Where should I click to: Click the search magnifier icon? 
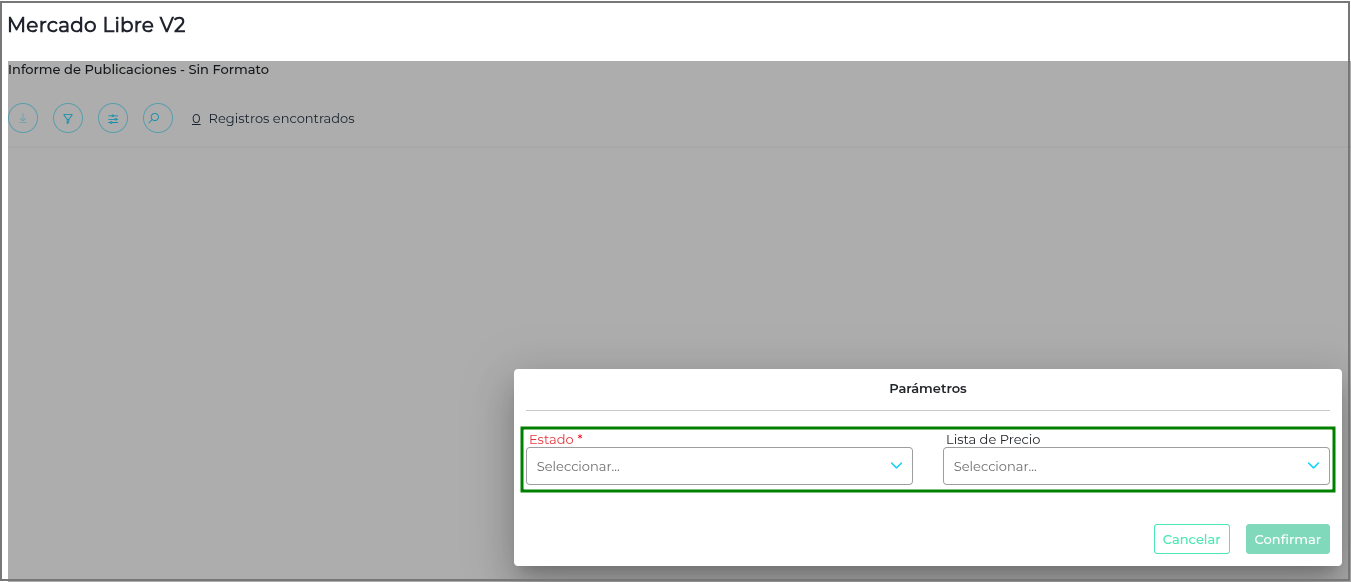pos(158,119)
